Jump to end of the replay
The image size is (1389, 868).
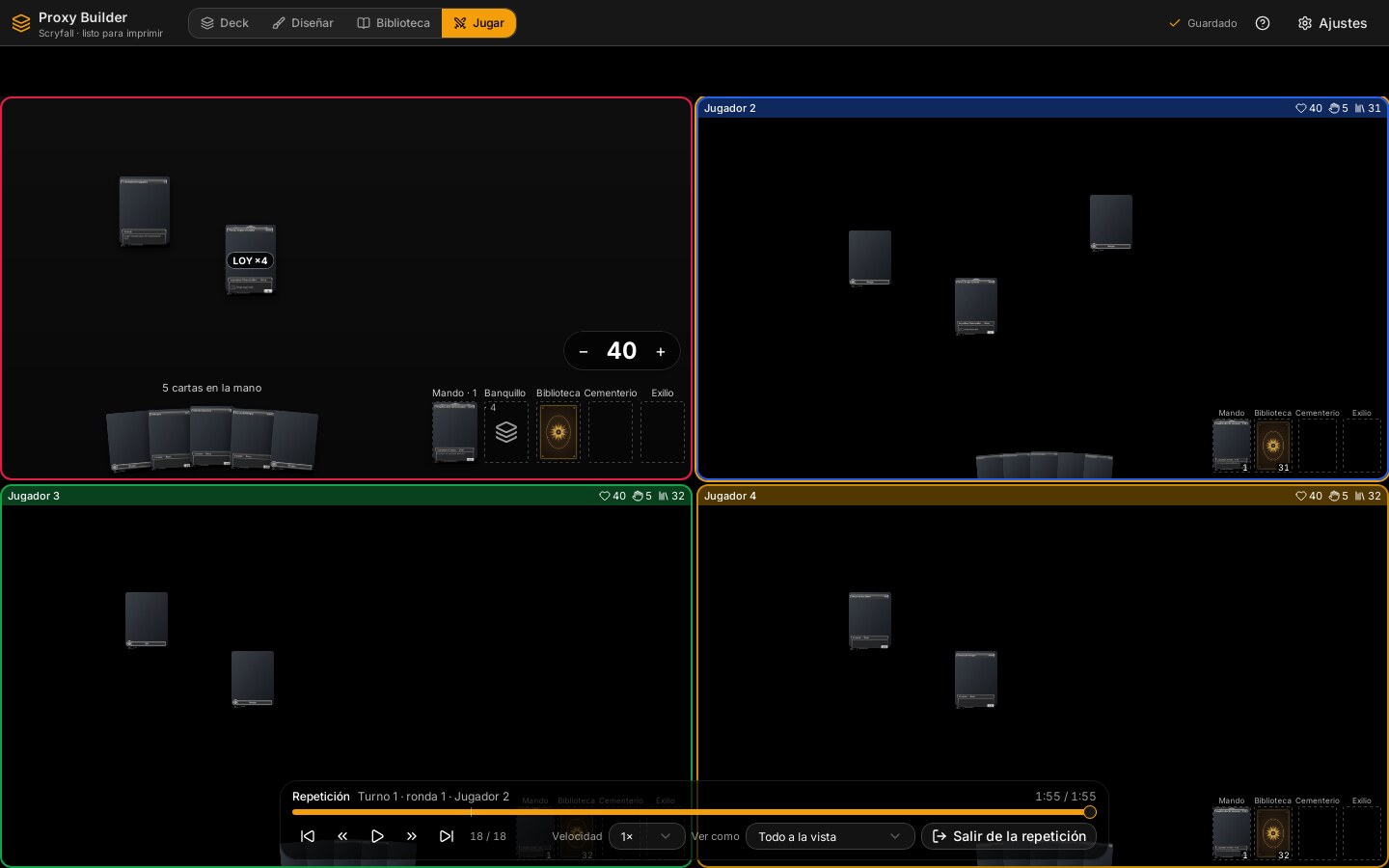447,836
